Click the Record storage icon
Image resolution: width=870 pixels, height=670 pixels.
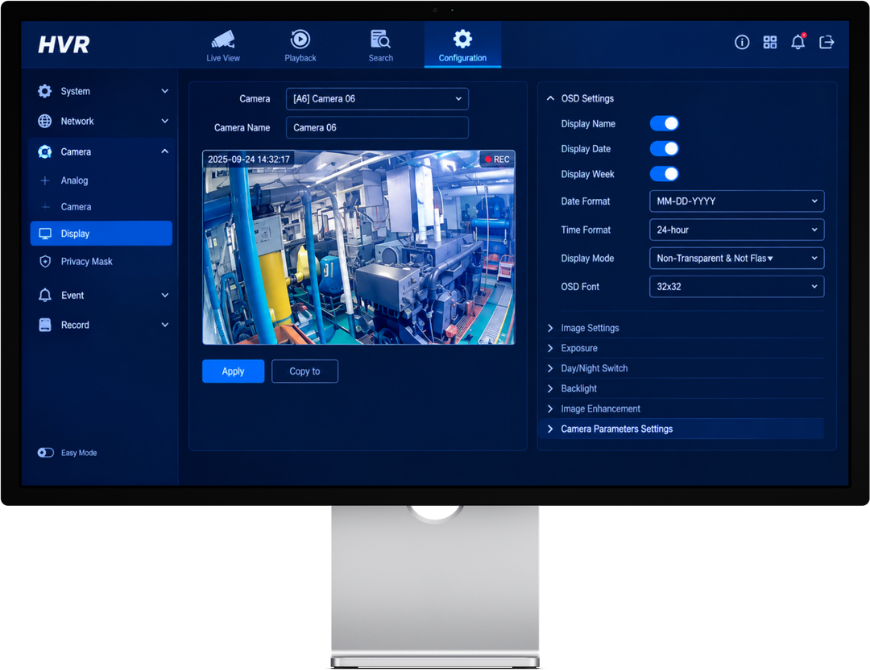click(x=45, y=325)
